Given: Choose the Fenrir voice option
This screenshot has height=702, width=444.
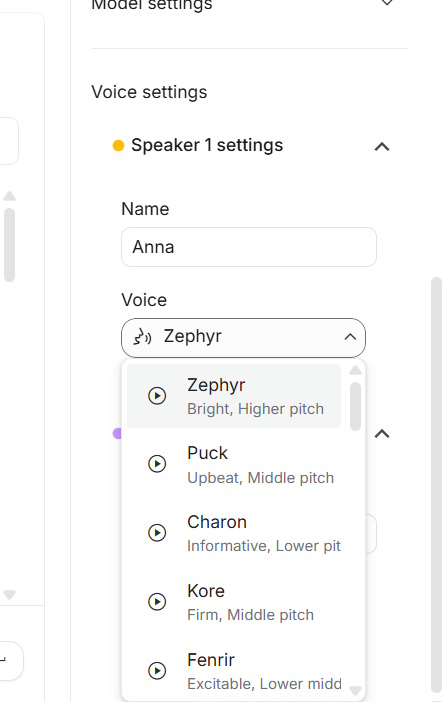Looking at the screenshot, I should (x=234, y=671).
